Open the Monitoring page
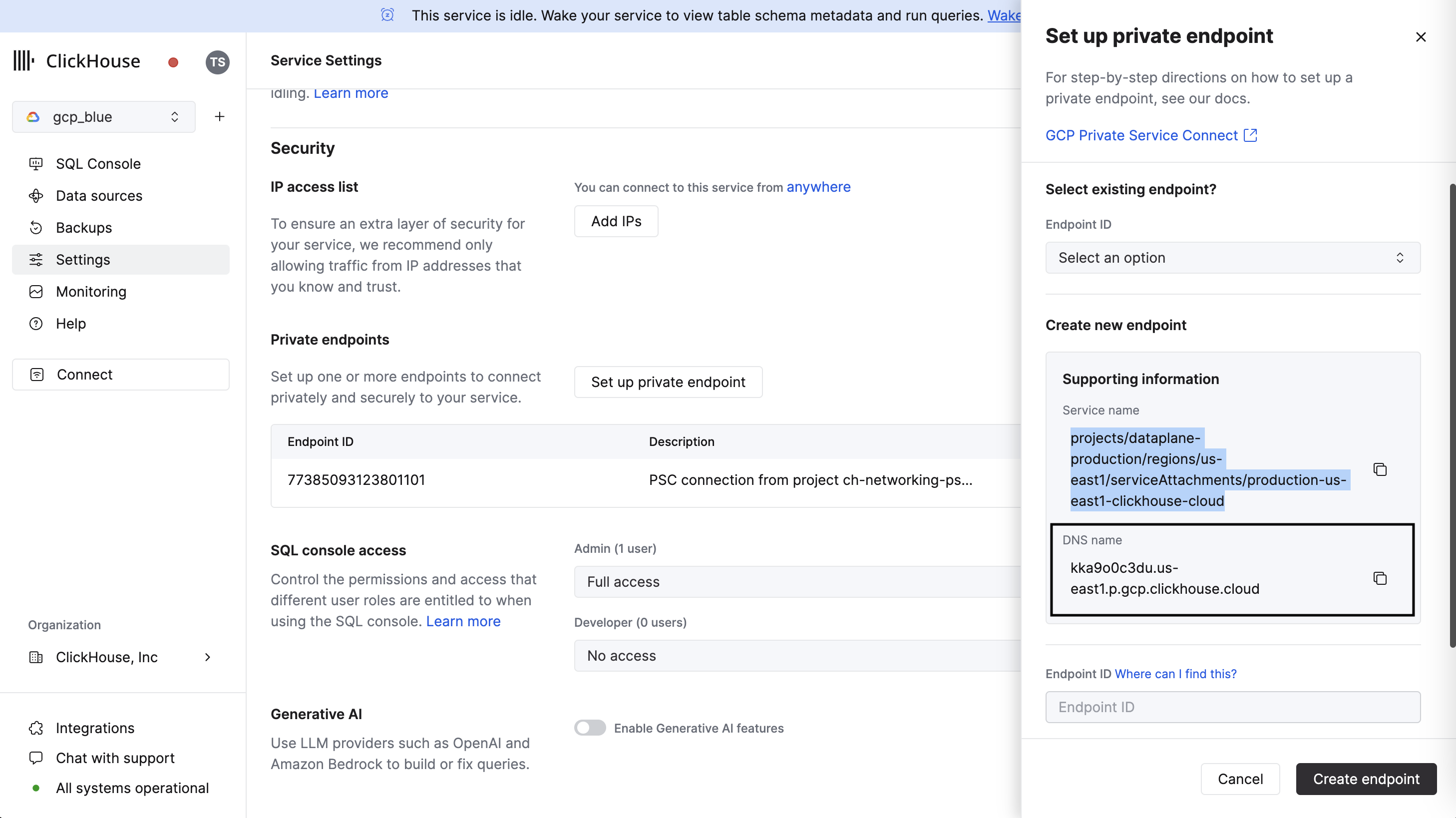 click(90, 292)
